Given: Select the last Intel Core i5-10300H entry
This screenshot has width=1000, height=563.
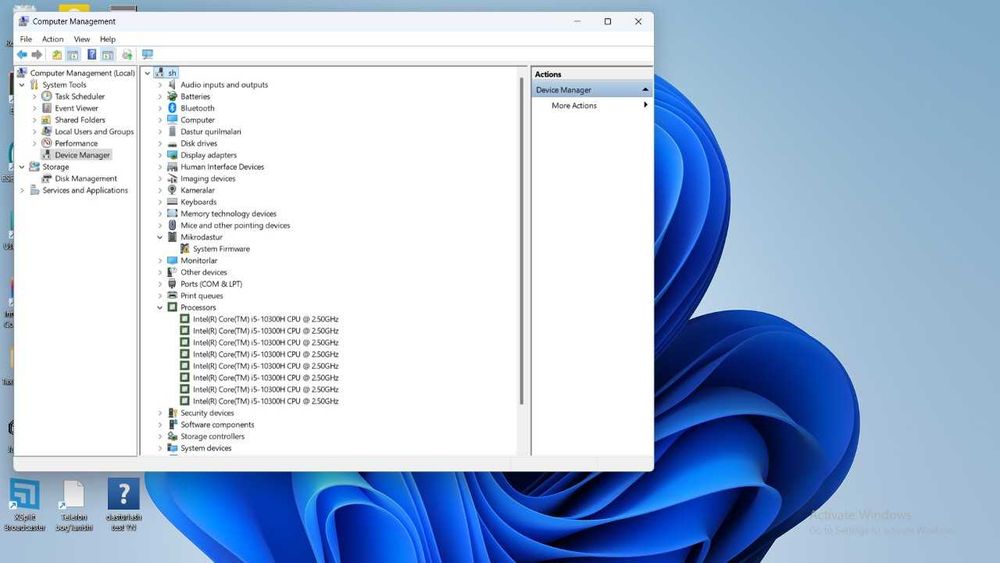Looking at the screenshot, I should coord(265,401).
